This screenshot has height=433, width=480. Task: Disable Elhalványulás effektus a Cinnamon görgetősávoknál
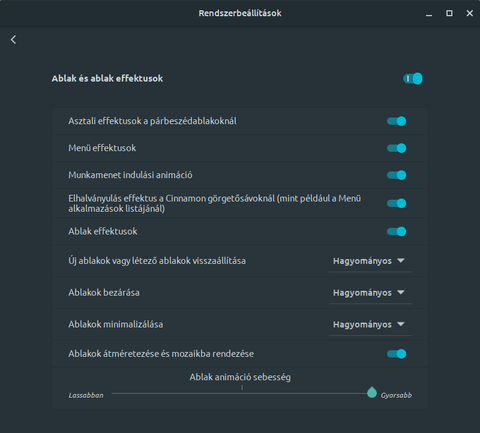click(396, 203)
